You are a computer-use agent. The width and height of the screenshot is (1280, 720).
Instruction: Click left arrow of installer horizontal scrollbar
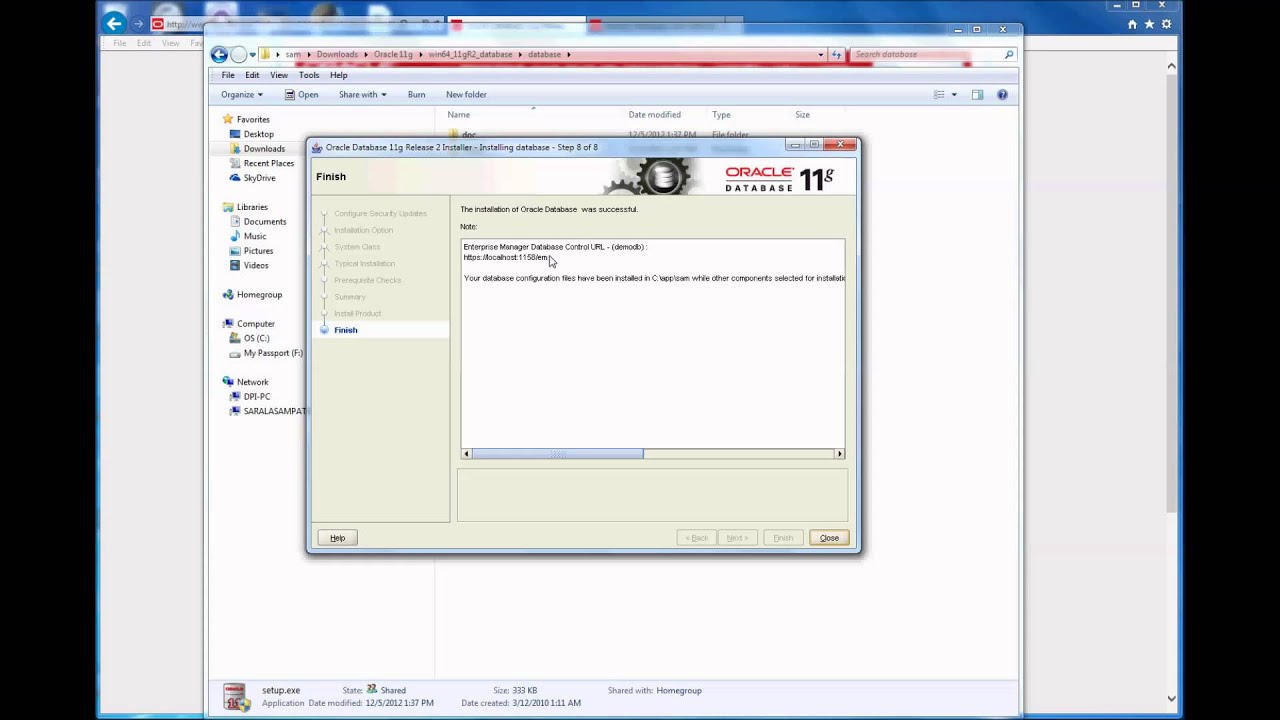(466, 454)
